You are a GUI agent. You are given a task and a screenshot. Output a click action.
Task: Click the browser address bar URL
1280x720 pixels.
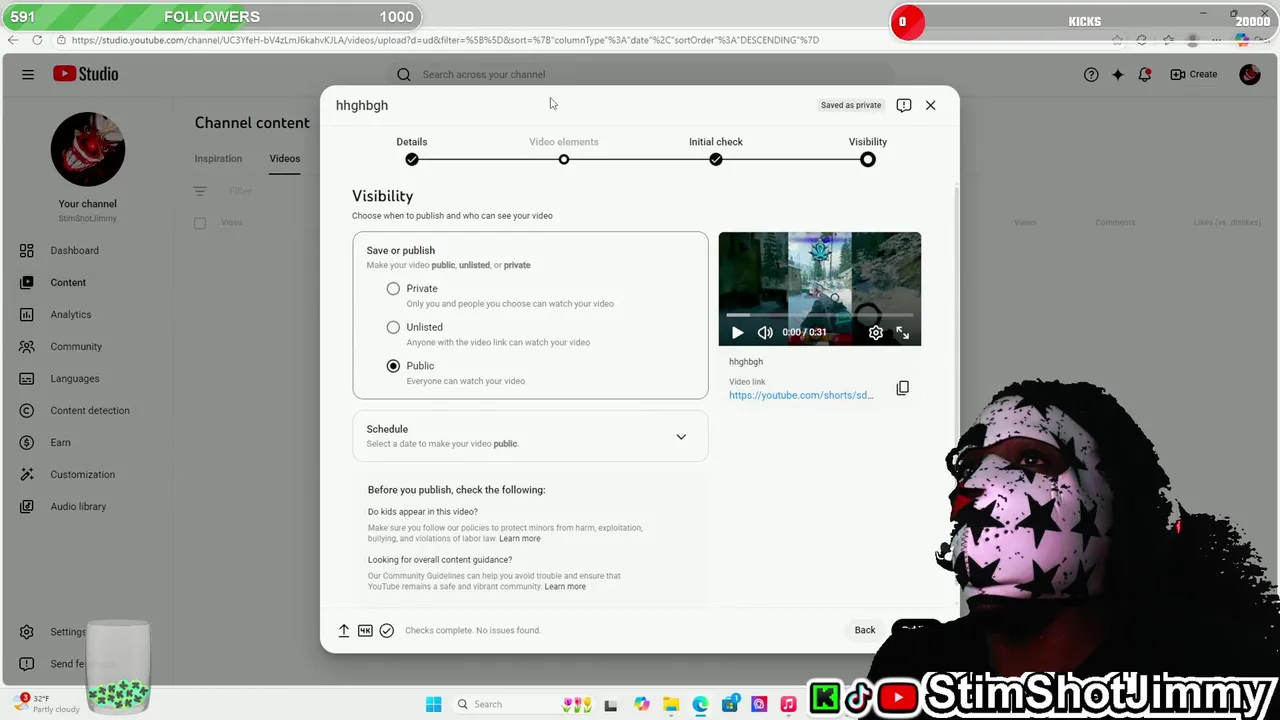click(x=445, y=40)
